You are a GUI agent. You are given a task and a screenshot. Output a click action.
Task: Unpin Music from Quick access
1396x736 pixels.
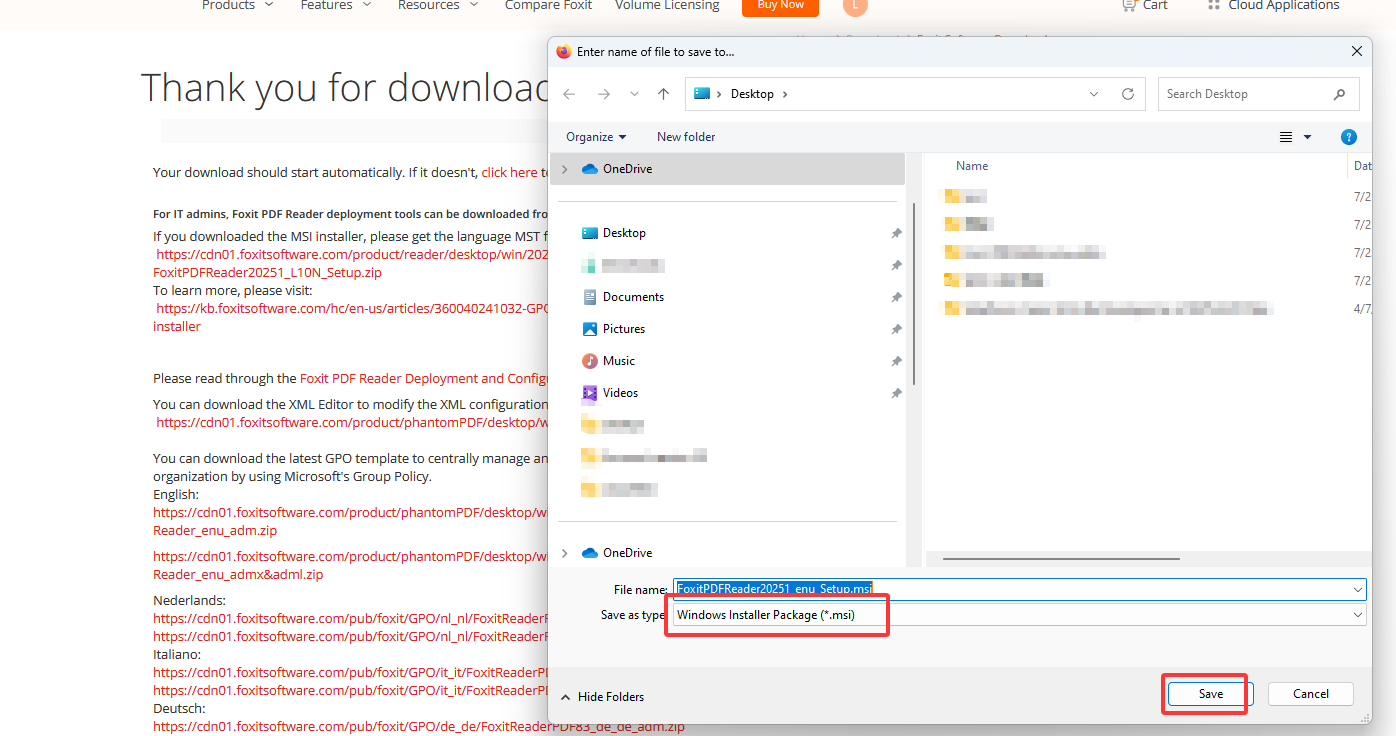[x=896, y=361]
